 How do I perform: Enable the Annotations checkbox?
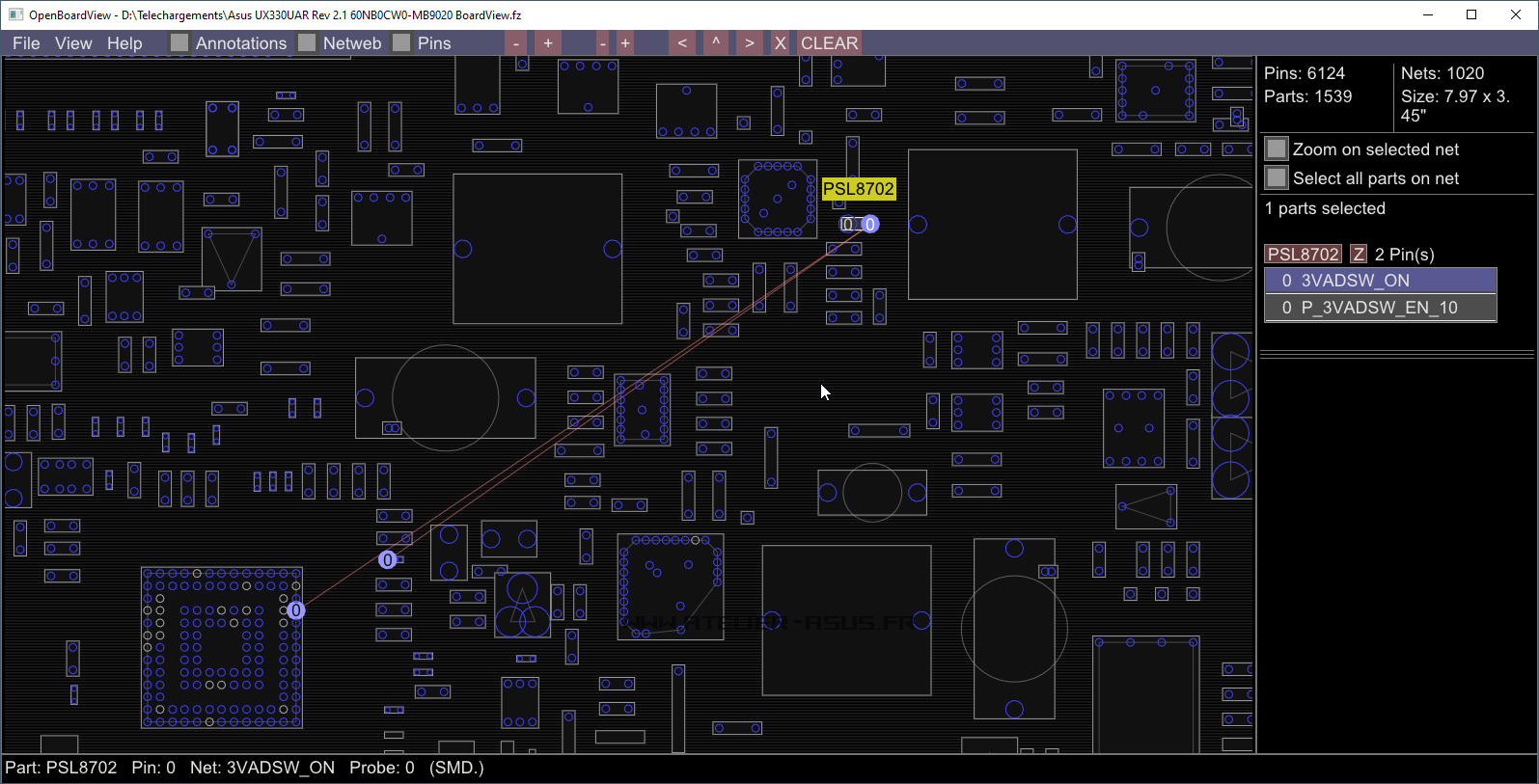click(x=179, y=43)
